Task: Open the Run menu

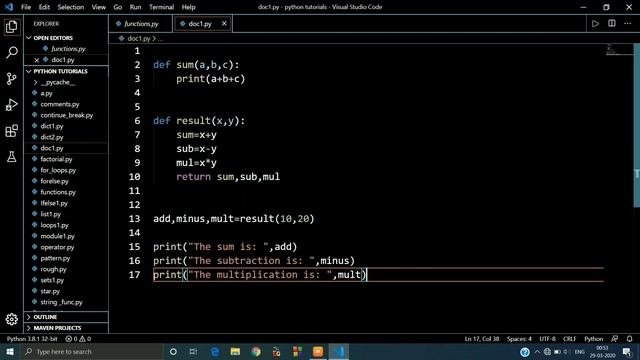Action: (135, 7)
